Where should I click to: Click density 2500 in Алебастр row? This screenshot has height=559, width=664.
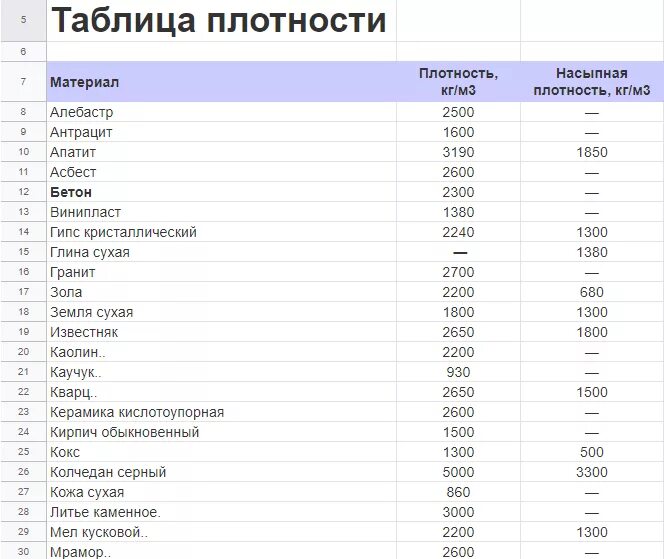click(458, 112)
